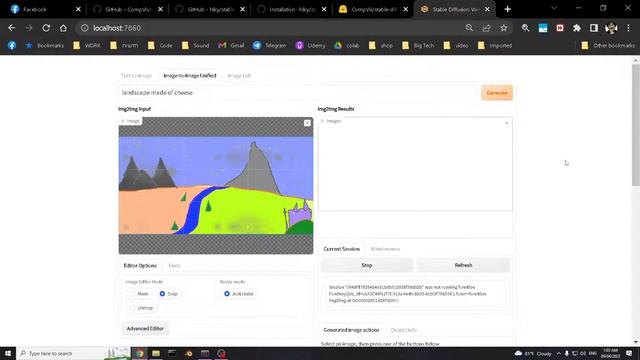Toggle the browser side panel icon
This screenshot has height=360, width=640.
click(594, 28)
